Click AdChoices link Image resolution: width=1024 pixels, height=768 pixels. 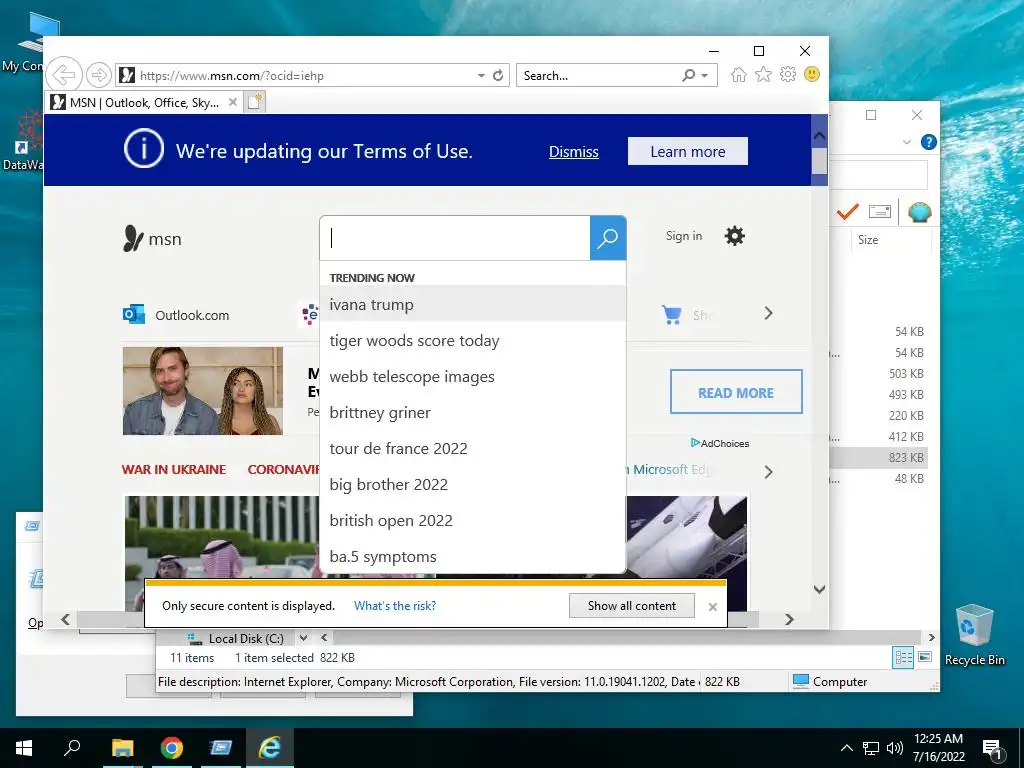(720, 443)
